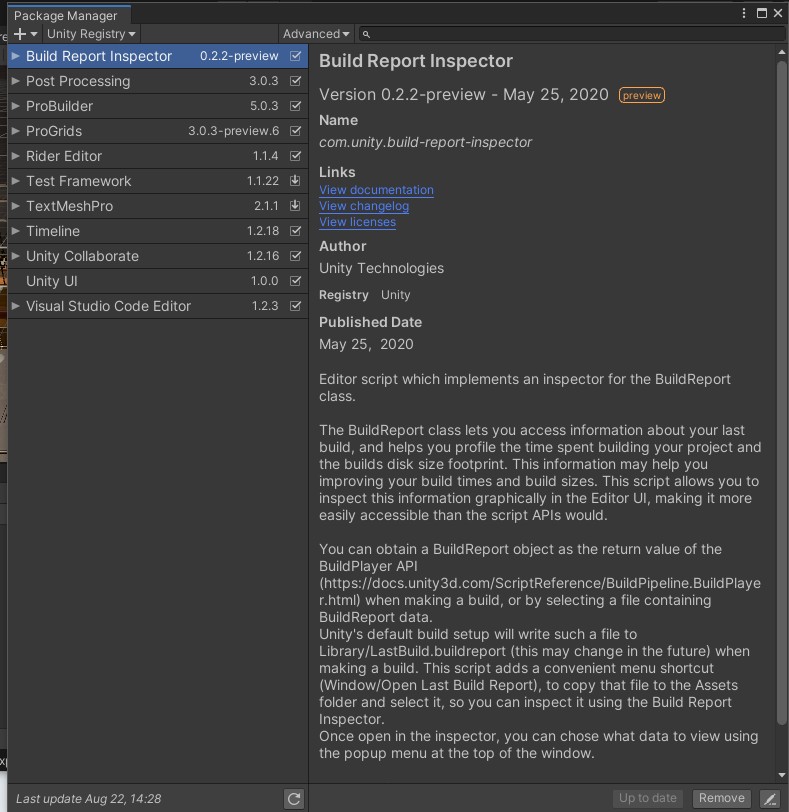This screenshot has height=812, width=789.
Task: Open the add package dropdown arrow
Action: coord(34,35)
